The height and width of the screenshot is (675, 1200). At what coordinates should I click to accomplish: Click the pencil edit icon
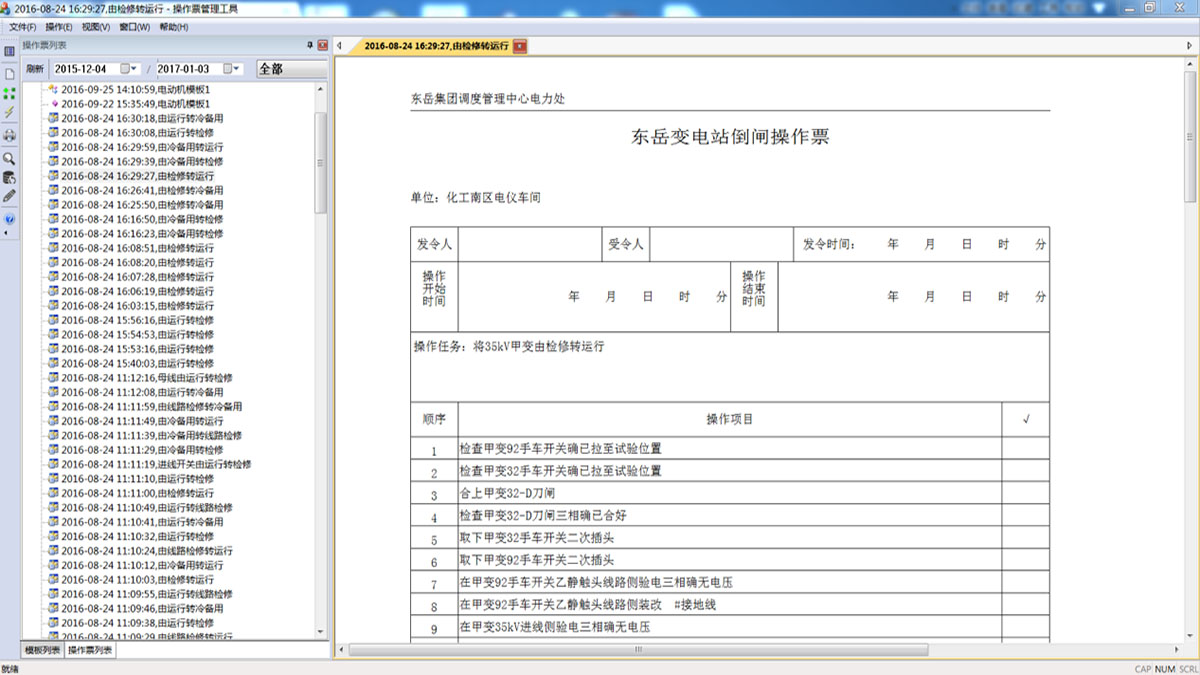pyautogui.click(x=9, y=197)
